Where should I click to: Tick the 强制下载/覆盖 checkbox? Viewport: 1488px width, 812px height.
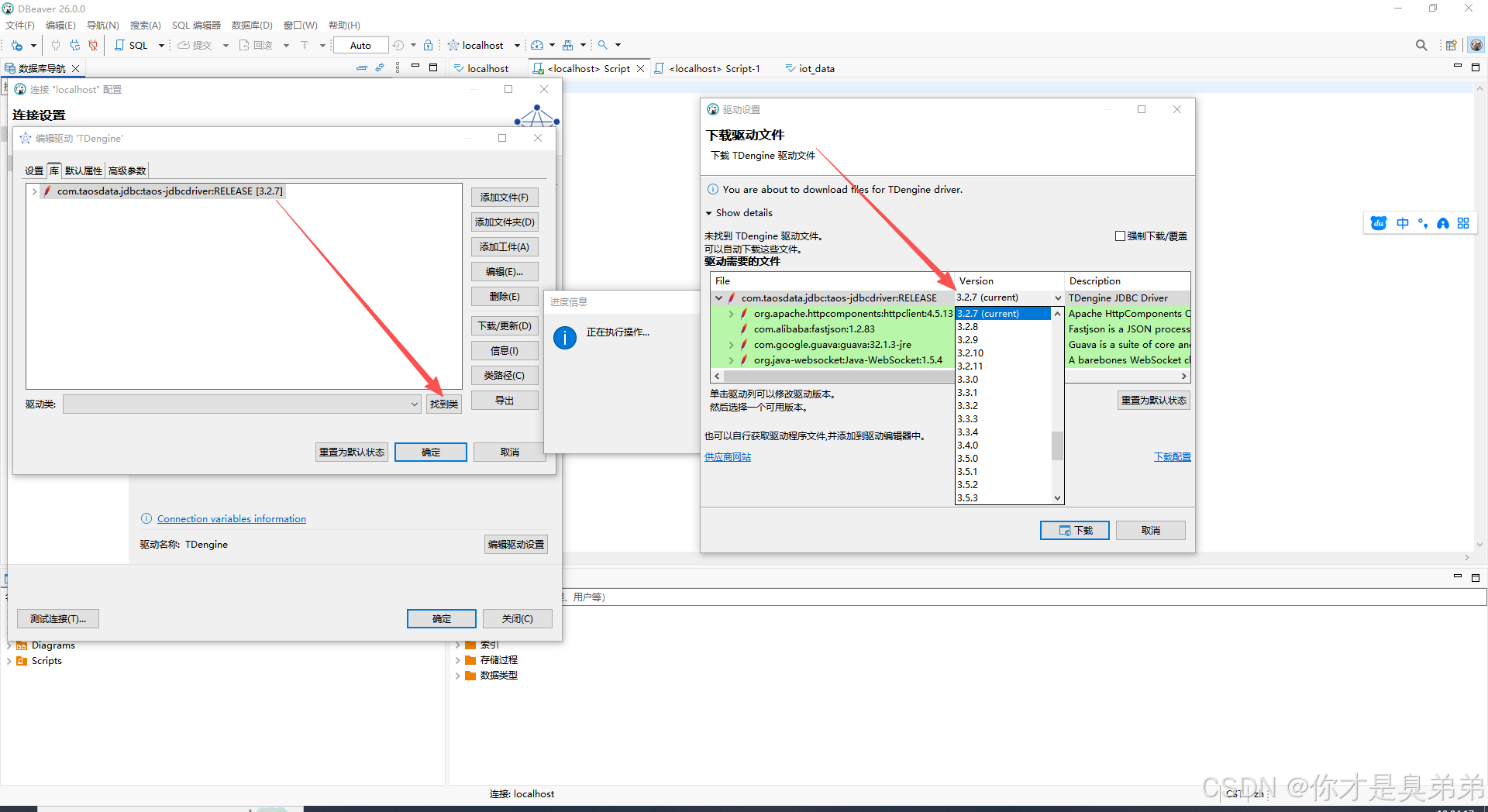coord(1120,236)
